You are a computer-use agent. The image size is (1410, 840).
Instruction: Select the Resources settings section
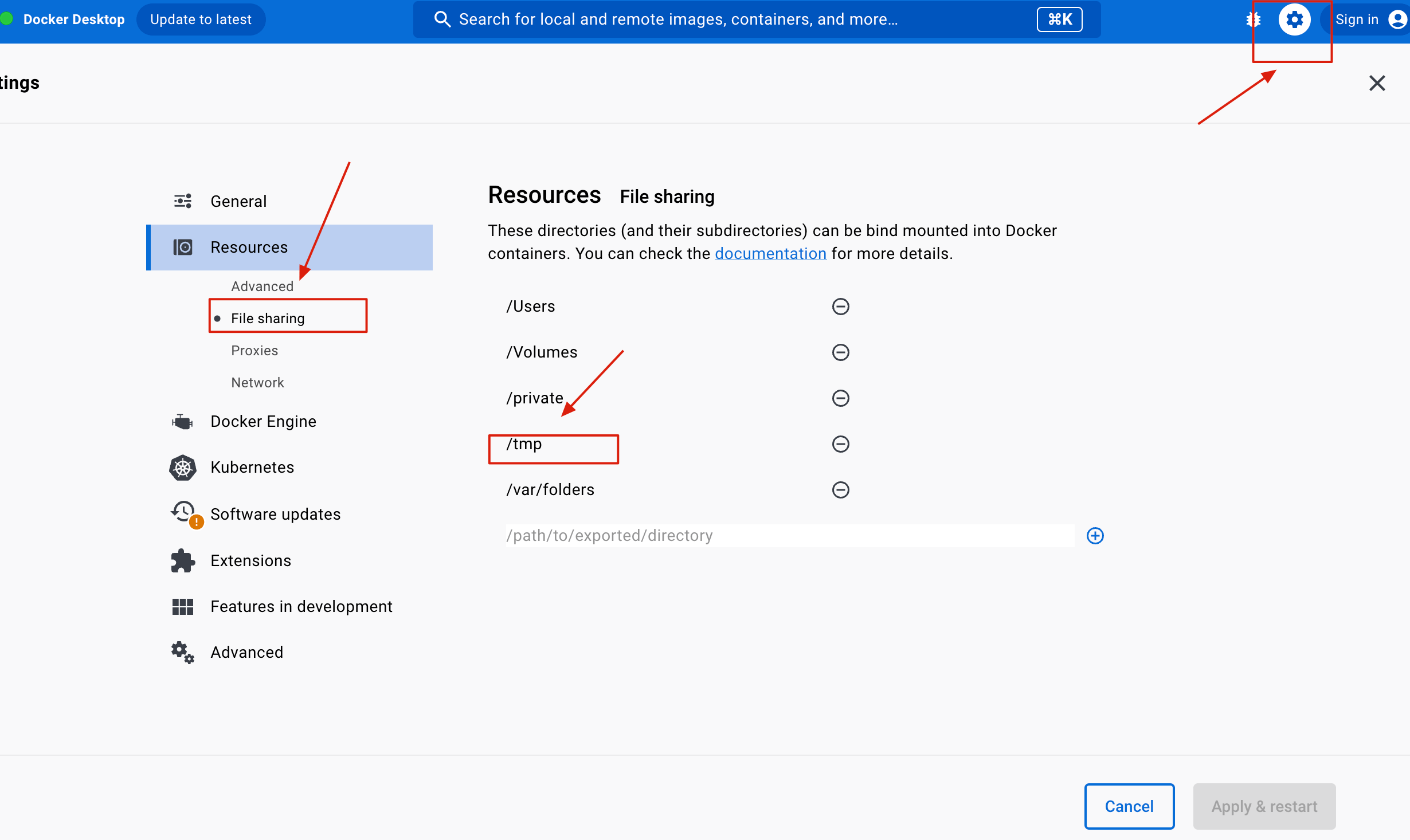coord(289,247)
